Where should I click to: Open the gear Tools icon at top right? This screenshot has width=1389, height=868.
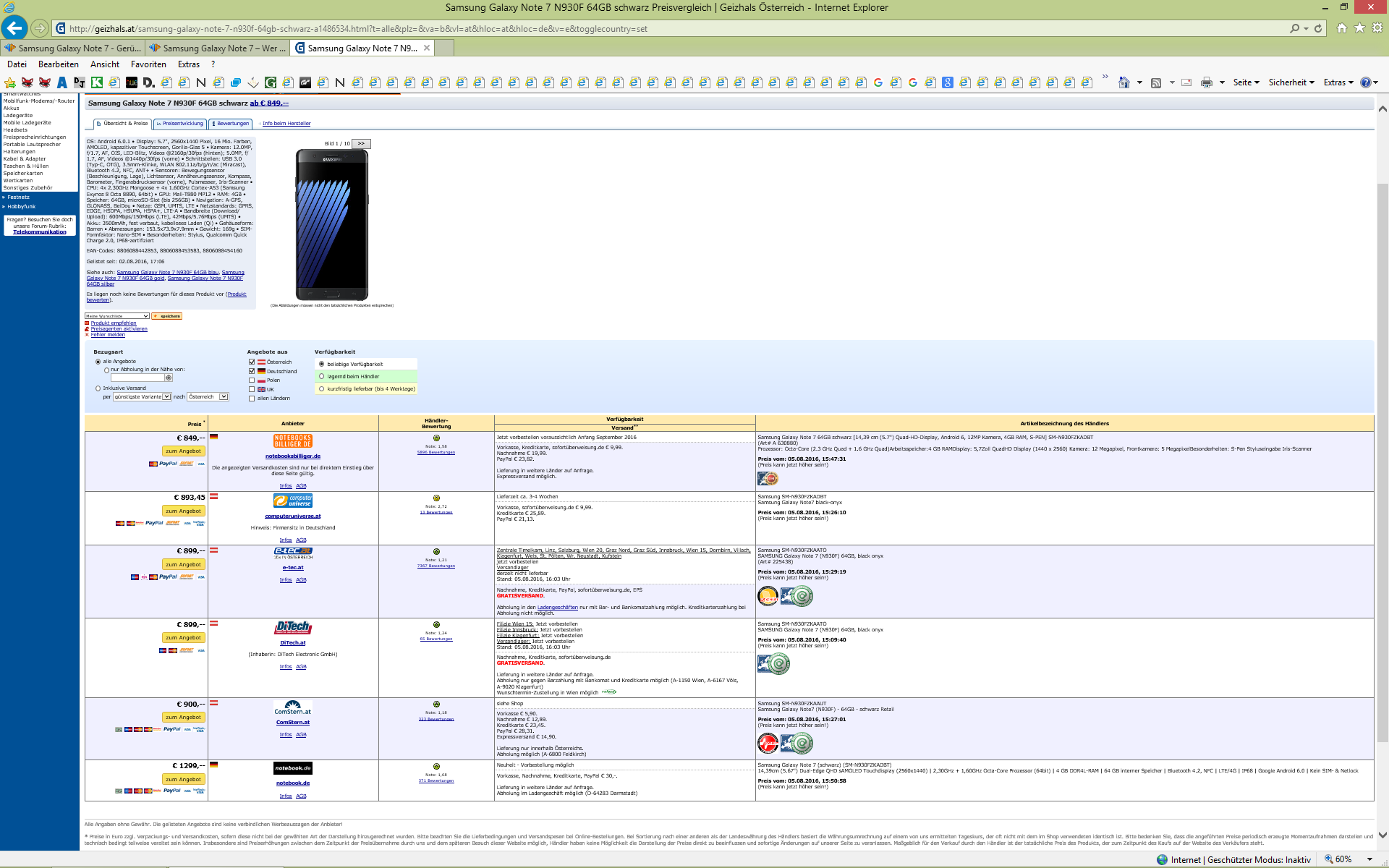1377,27
